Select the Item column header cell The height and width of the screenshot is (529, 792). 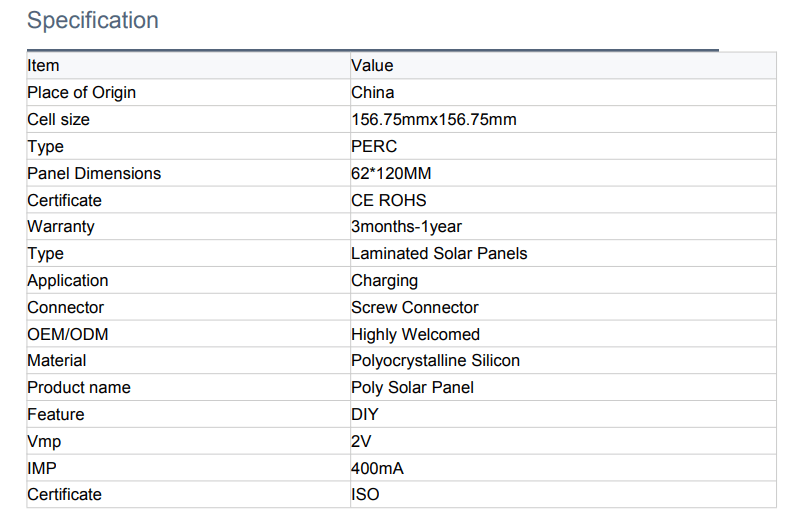(x=43, y=66)
